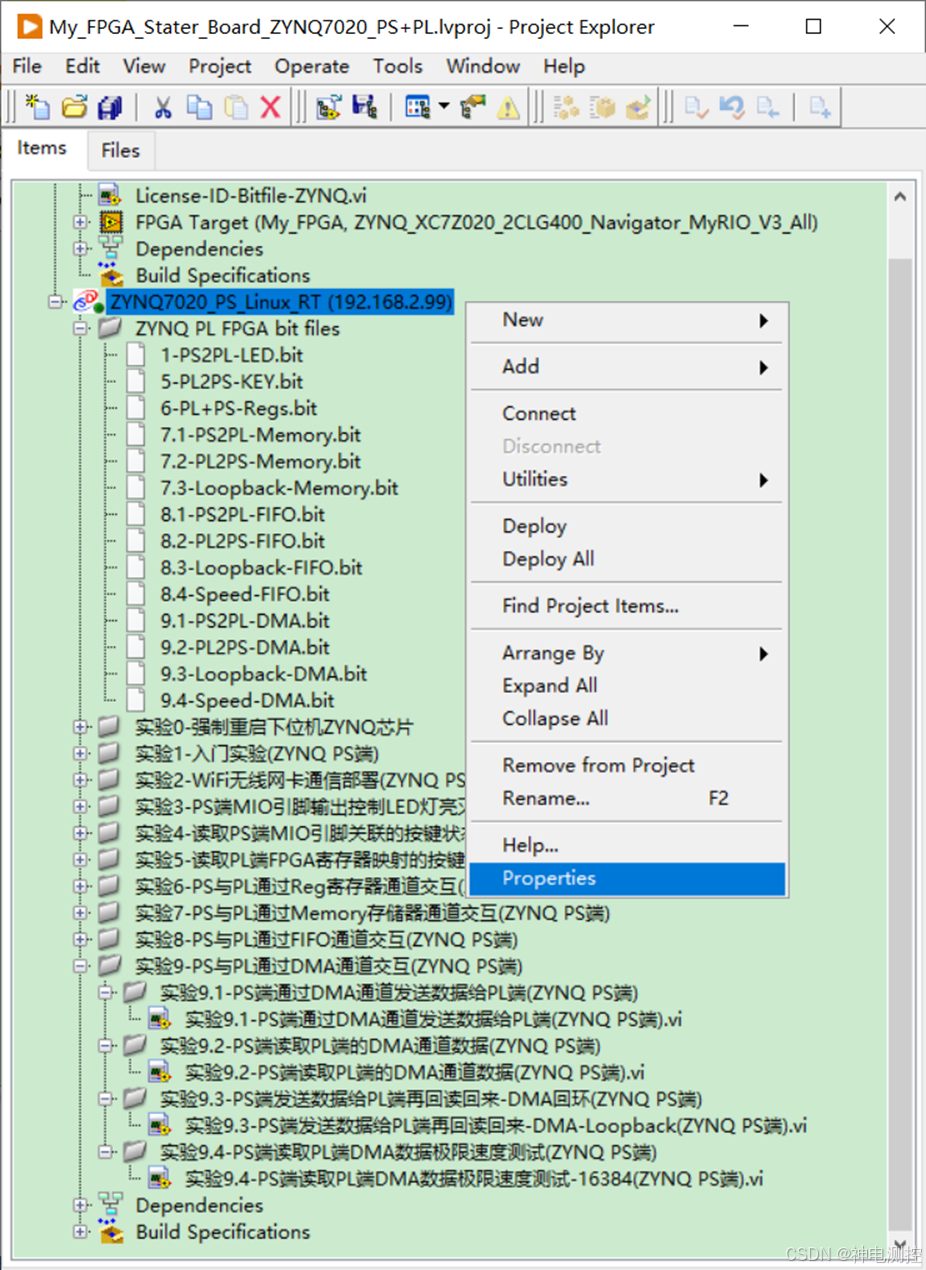This screenshot has width=926, height=1270.
Task: Click the Paste toolbar icon
Action: 236,107
